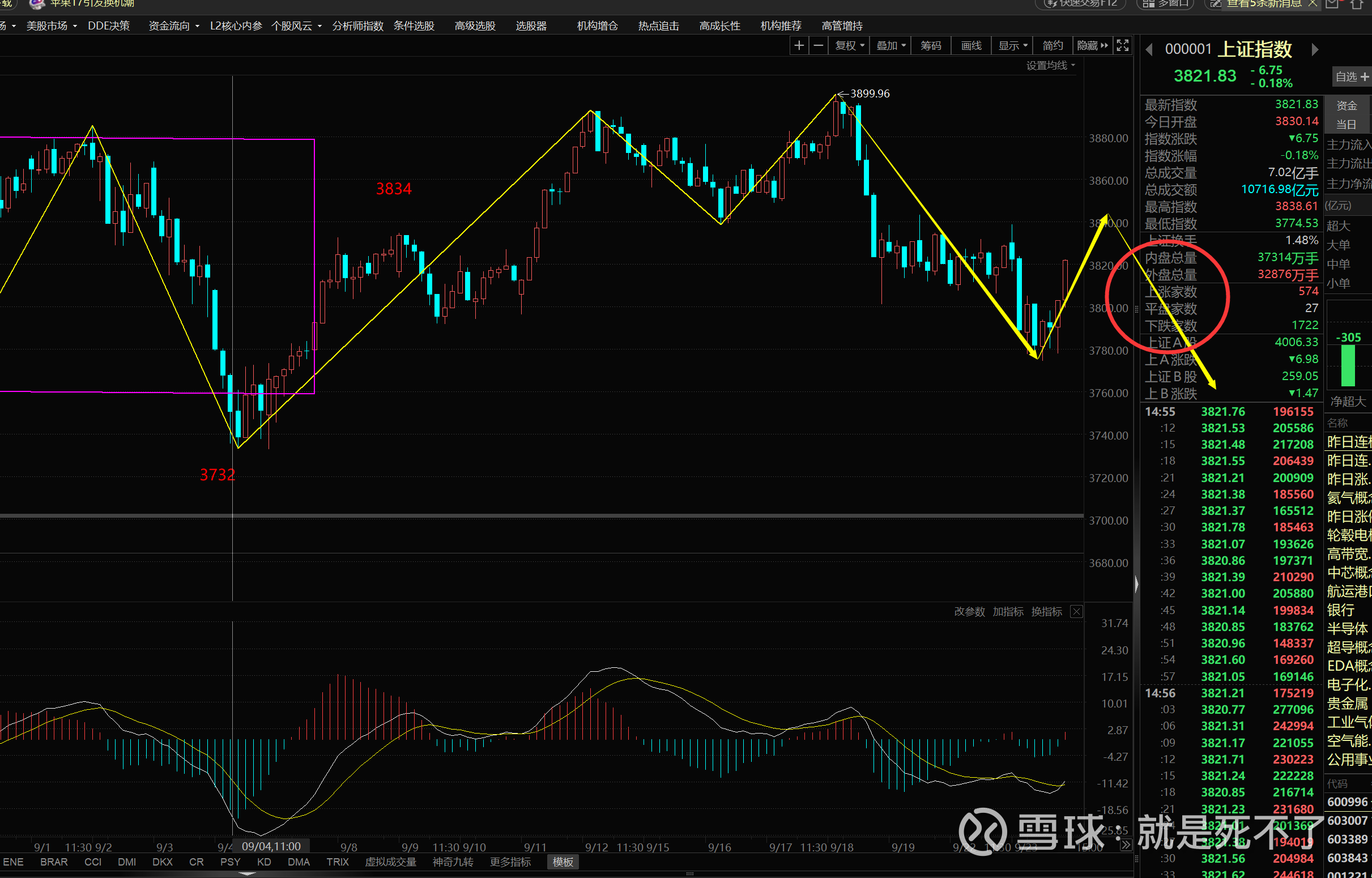Collapse the right side panel arrow
The height and width of the screenshot is (878, 1372).
(x=1136, y=585)
